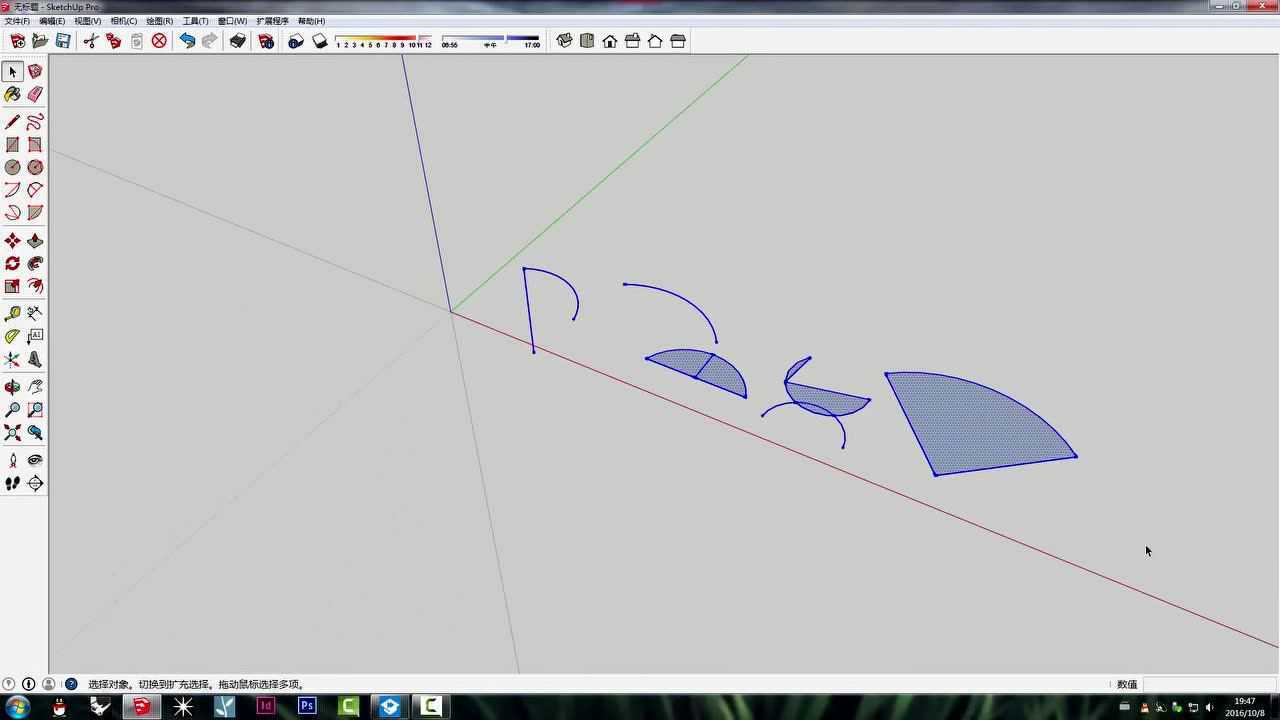Select the Protractor tool
The height and width of the screenshot is (720, 1280).
(12, 337)
